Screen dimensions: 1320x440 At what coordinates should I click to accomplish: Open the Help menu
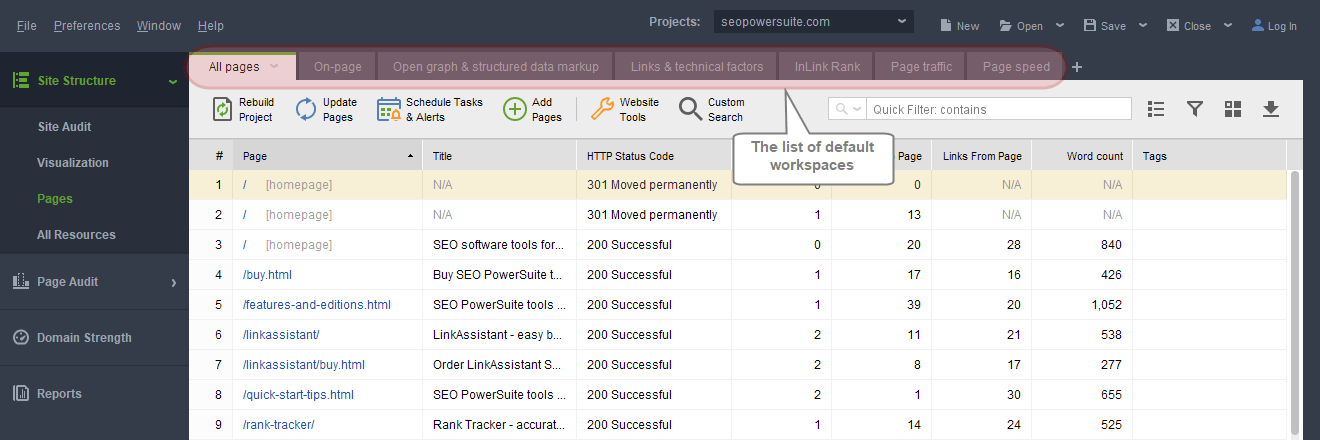(x=211, y=26)
